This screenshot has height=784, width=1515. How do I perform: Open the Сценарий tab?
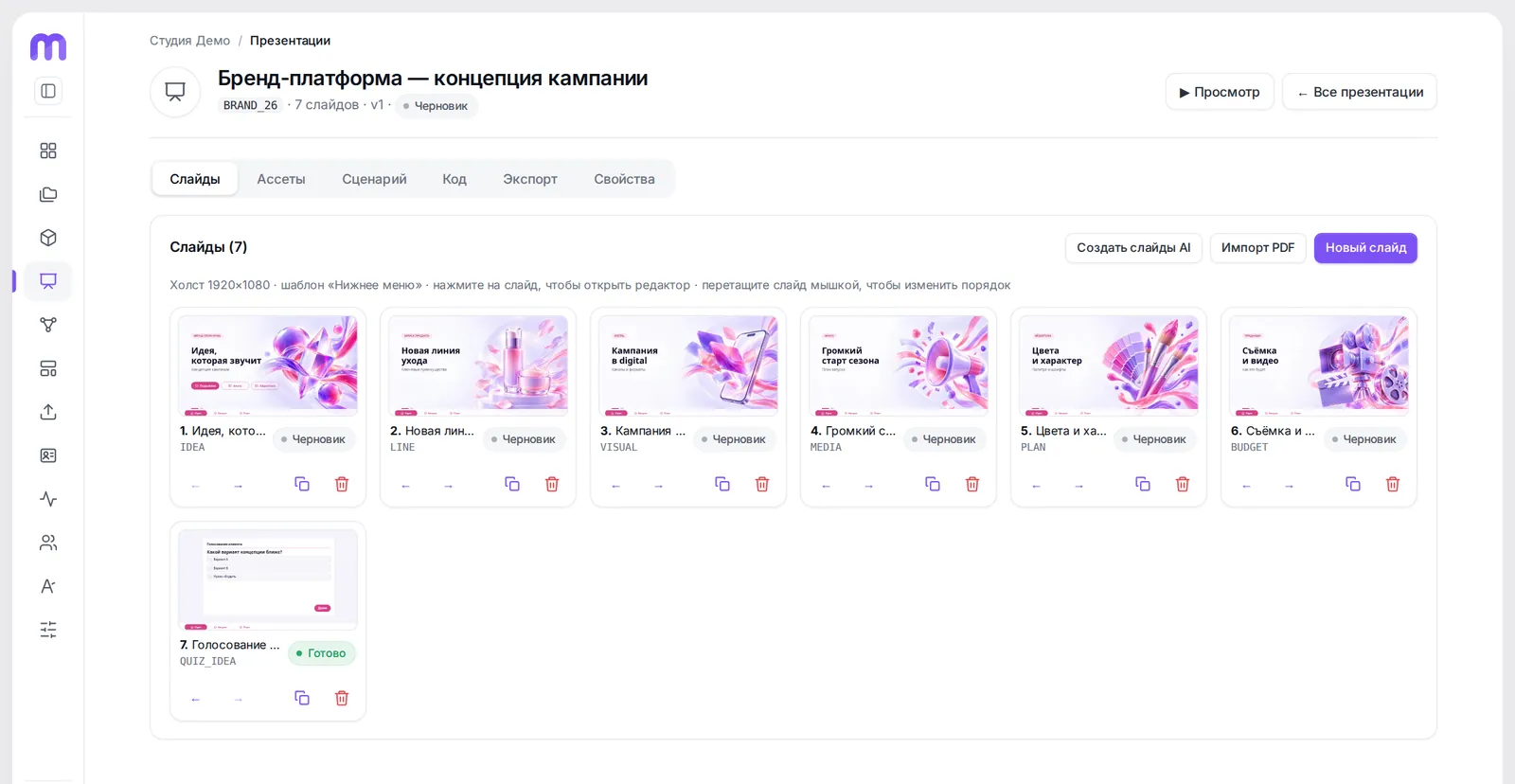(374, 179)
